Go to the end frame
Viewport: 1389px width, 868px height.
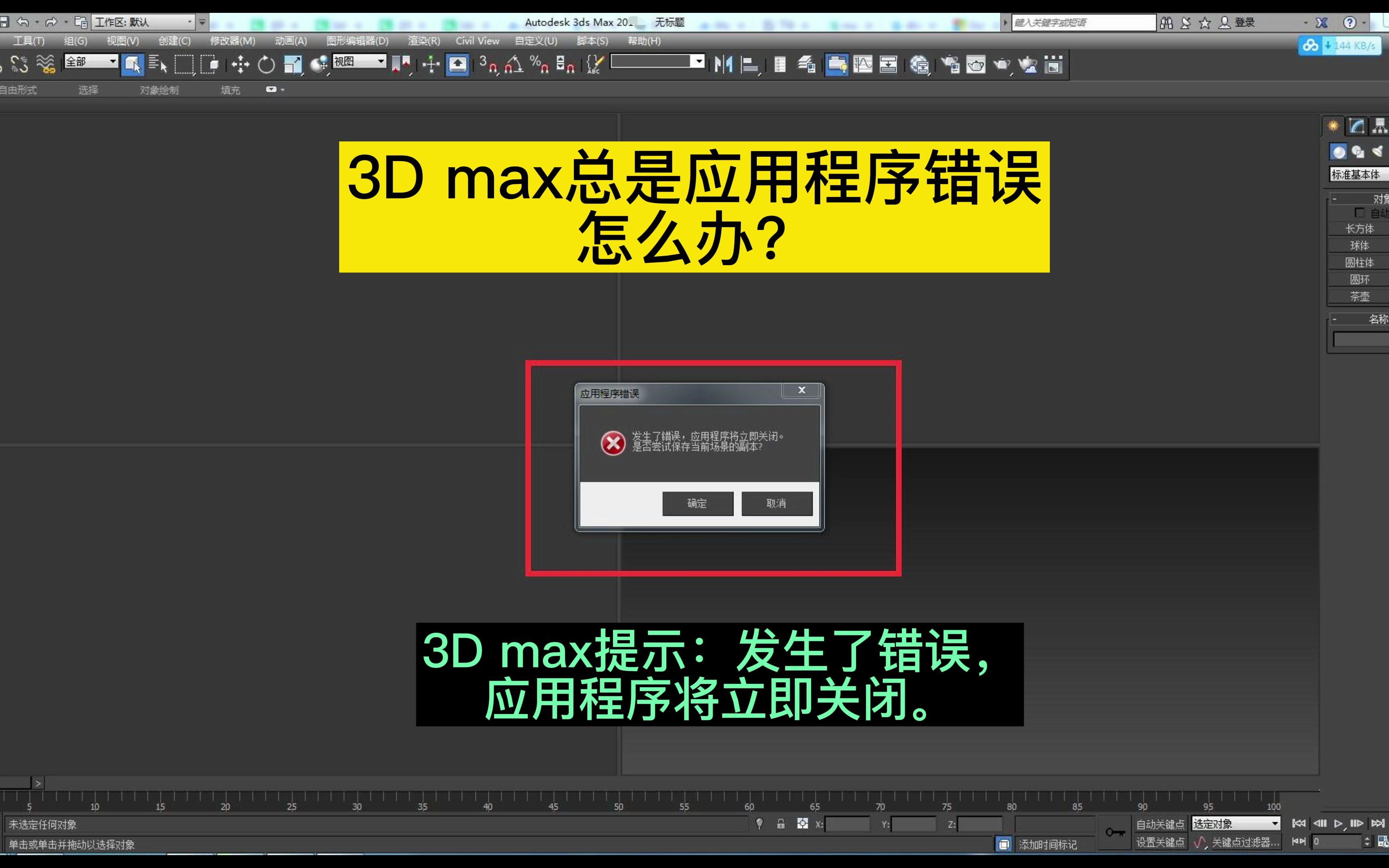coord(1377,824)
